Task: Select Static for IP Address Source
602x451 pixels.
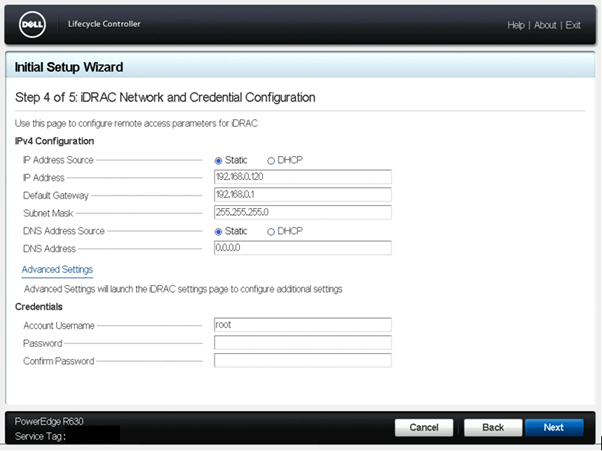Action: point(218,160)
